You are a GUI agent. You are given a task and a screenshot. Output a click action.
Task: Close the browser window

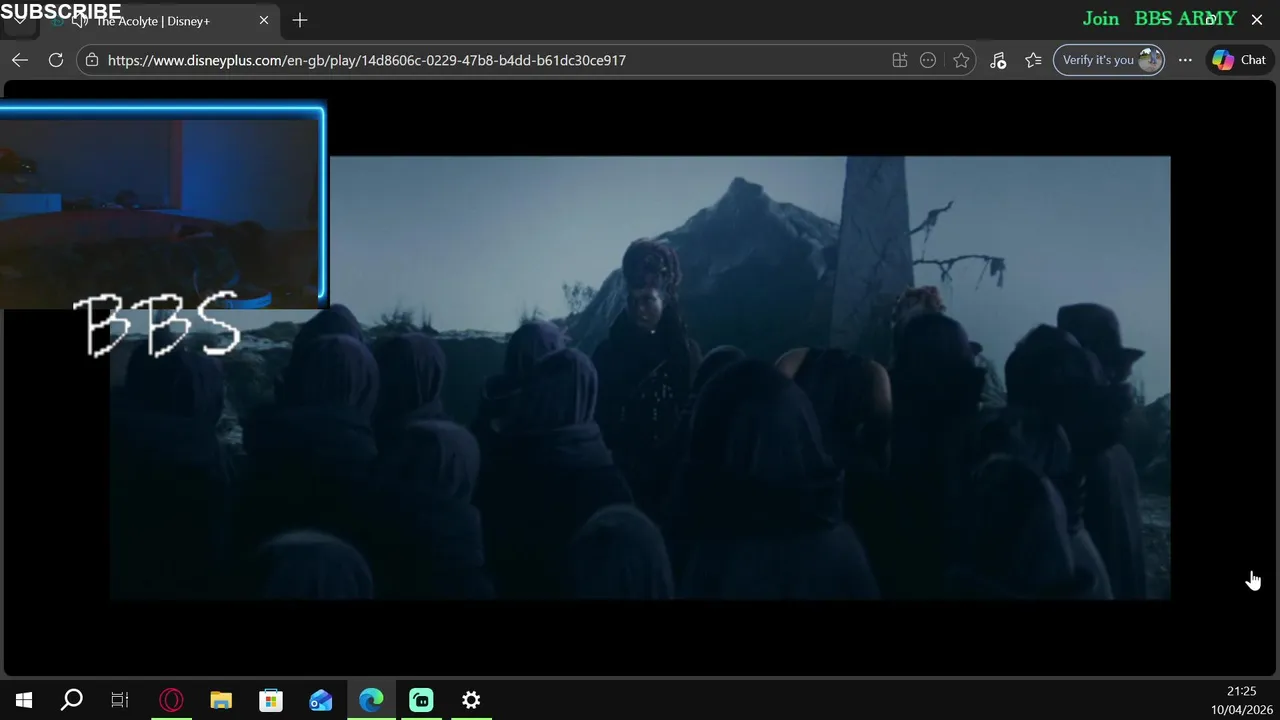click(x=1257, y=19)
